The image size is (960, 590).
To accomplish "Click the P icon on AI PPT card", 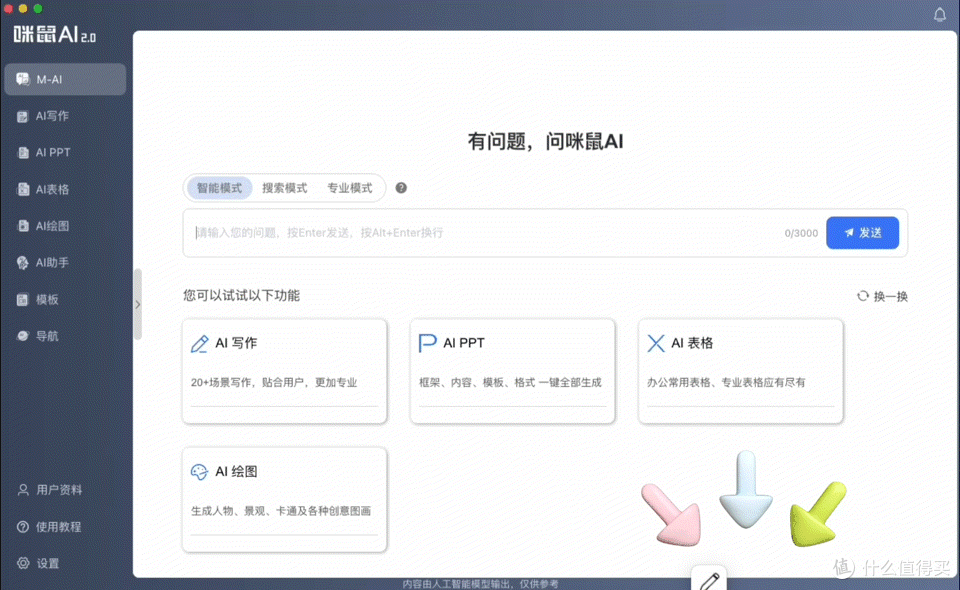I will click(x=427, y=343).
